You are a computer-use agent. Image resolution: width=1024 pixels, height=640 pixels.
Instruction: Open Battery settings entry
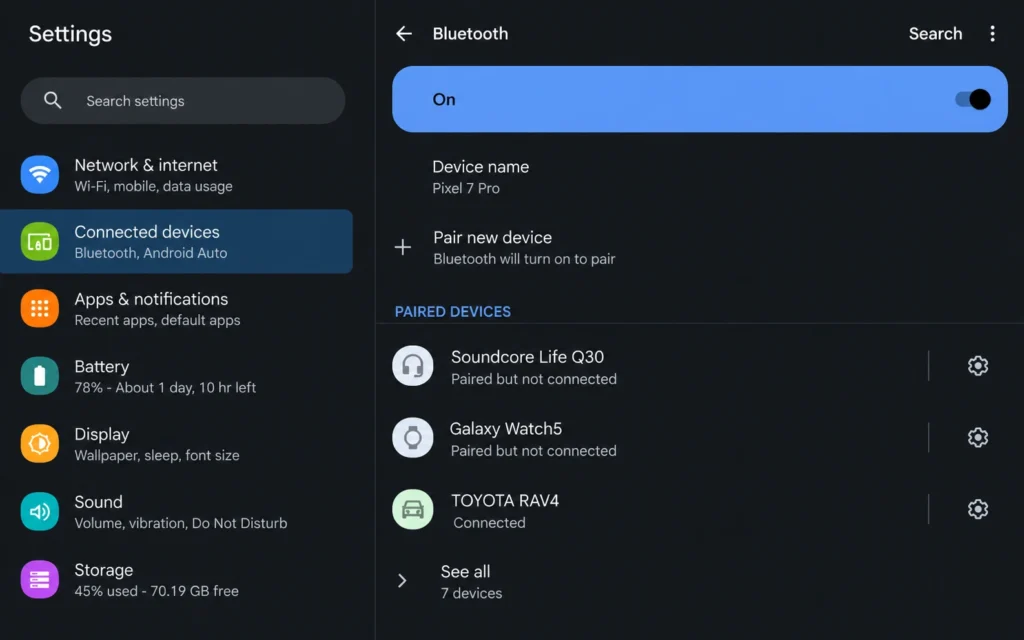176,376
